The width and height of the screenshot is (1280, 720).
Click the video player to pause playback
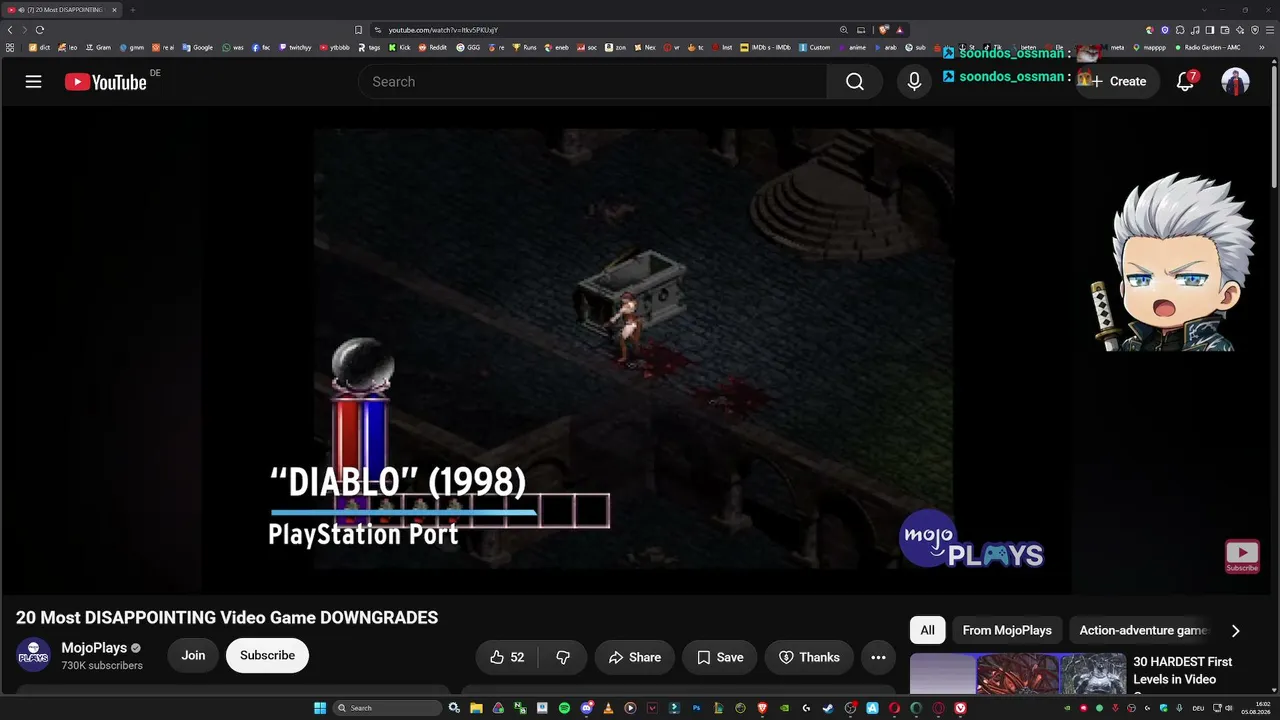634,349
